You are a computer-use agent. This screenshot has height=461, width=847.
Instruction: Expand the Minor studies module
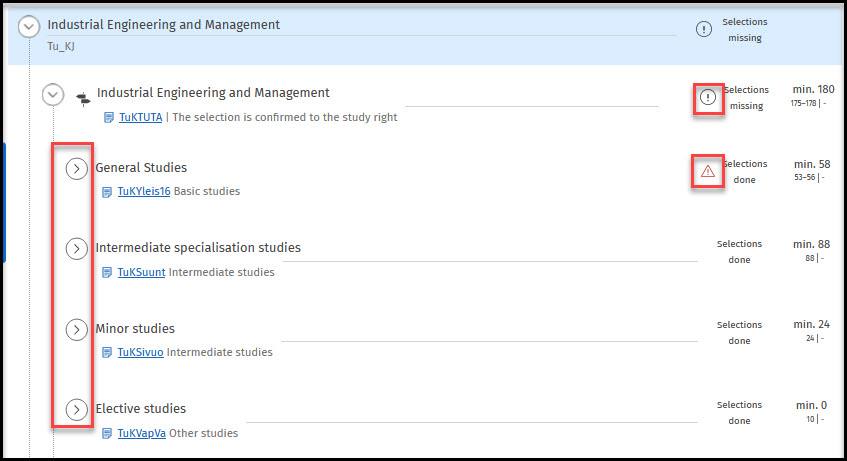point(77,329)
